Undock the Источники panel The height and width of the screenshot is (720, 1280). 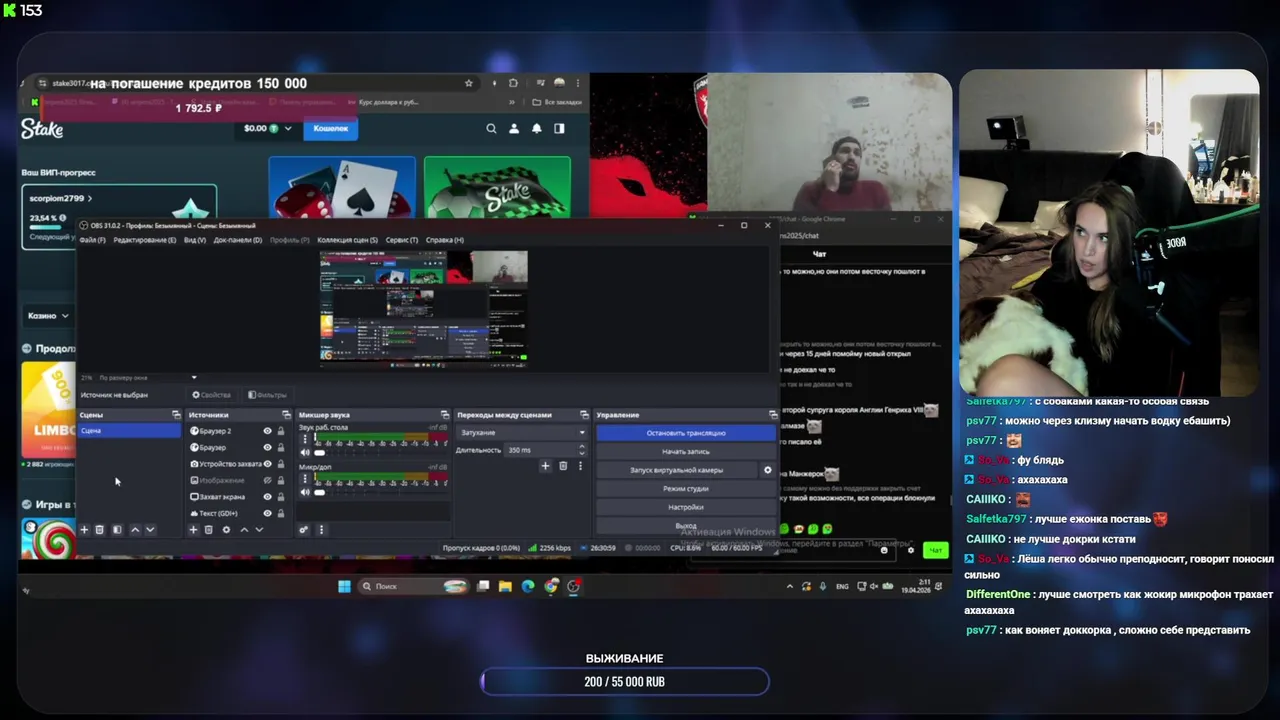point(286,415)
